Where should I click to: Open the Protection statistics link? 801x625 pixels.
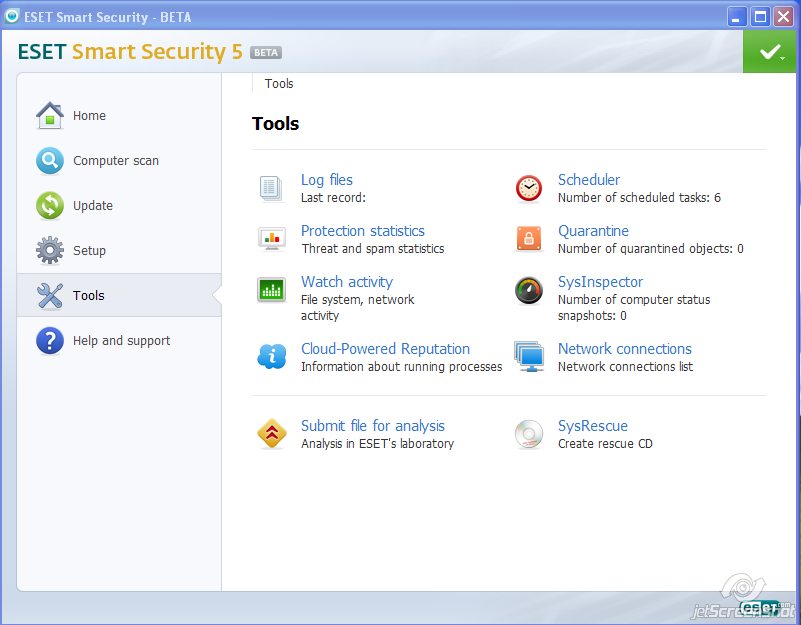(363, 231)
